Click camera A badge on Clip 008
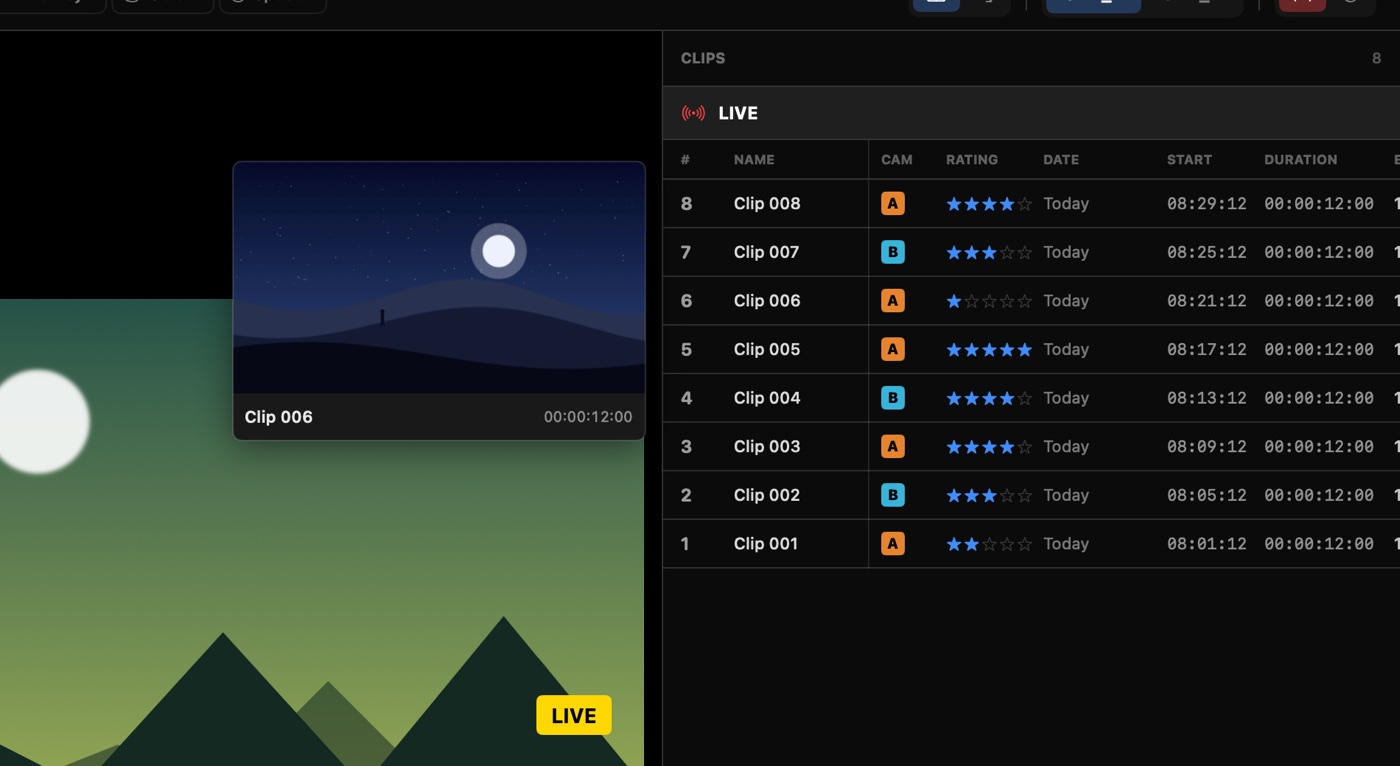 [x=893, y=204]
